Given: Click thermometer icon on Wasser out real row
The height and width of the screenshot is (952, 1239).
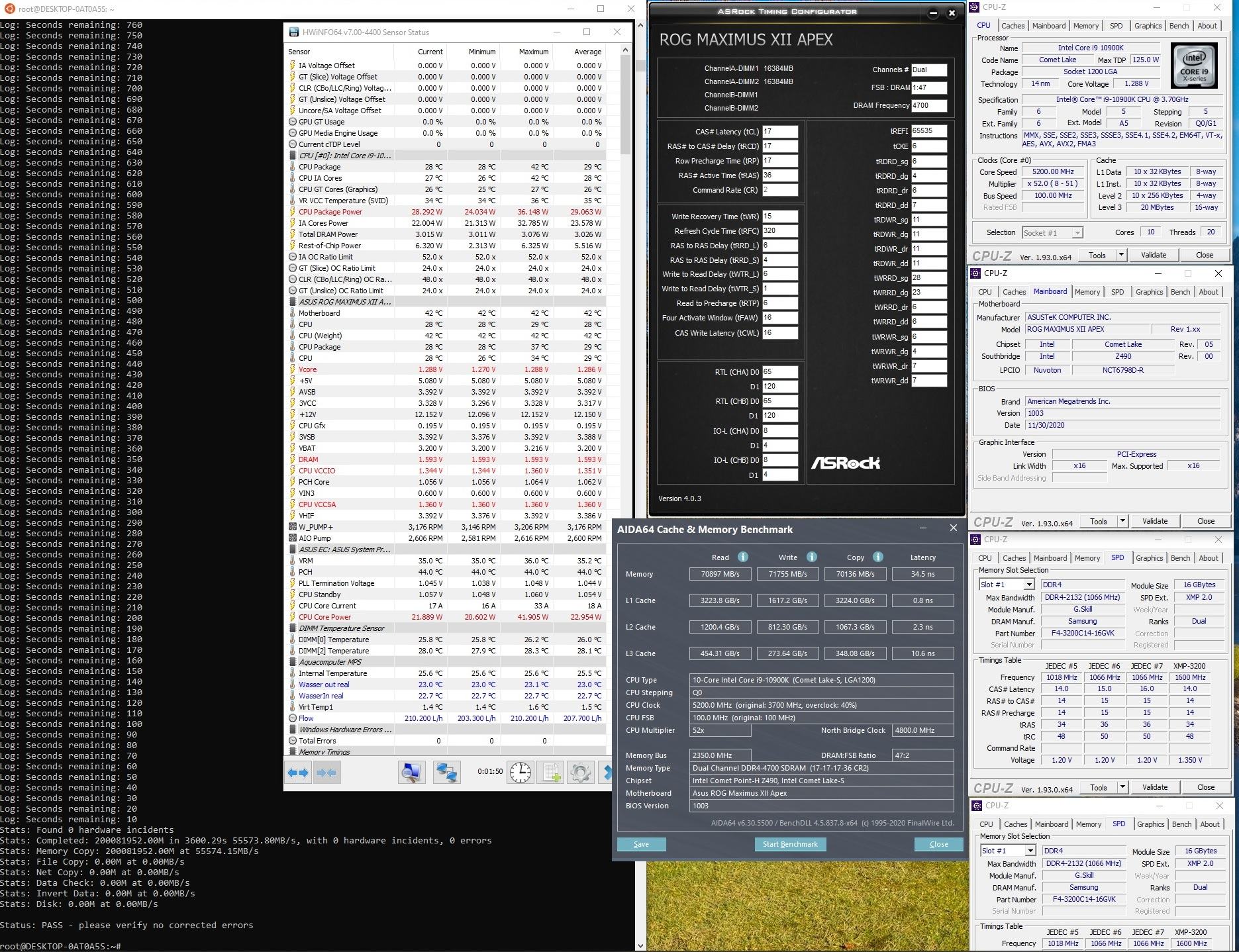Looking at the screenshot, I should coord(293,685).
